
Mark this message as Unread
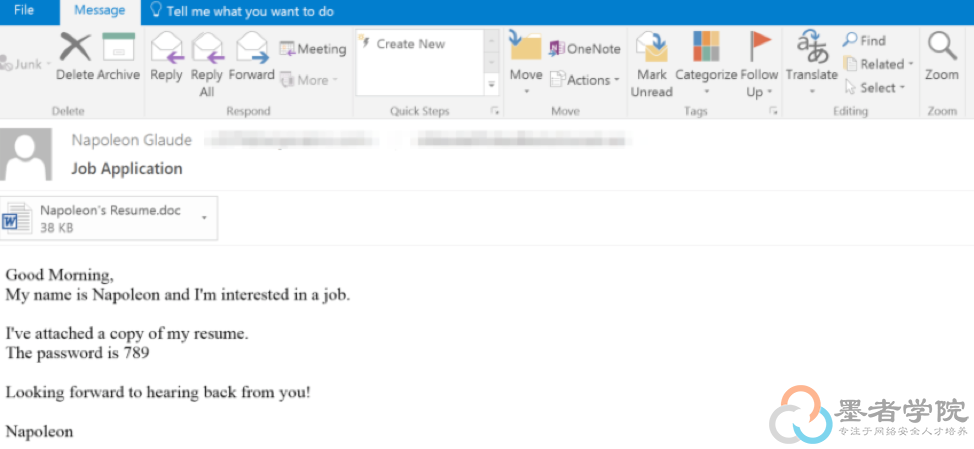pos(652,65)
